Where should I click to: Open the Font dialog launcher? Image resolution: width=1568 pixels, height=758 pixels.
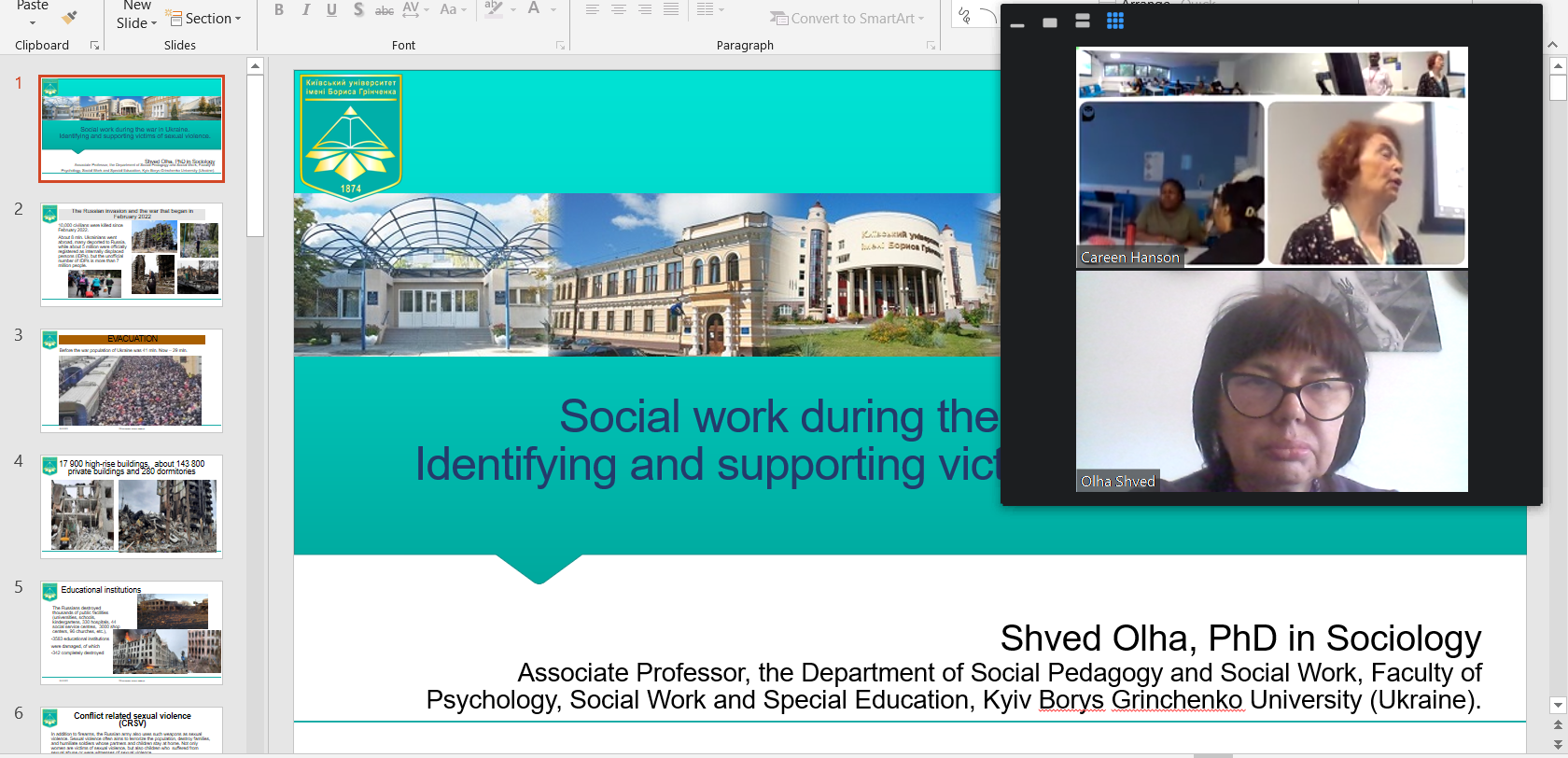560,45
